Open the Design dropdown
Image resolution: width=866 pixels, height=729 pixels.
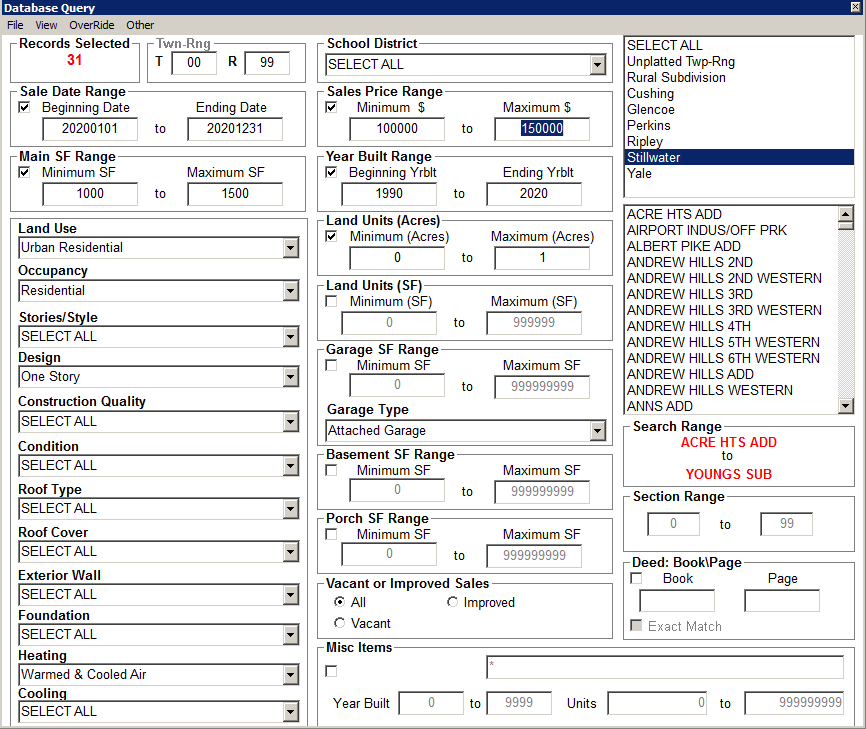coord(290,377)
